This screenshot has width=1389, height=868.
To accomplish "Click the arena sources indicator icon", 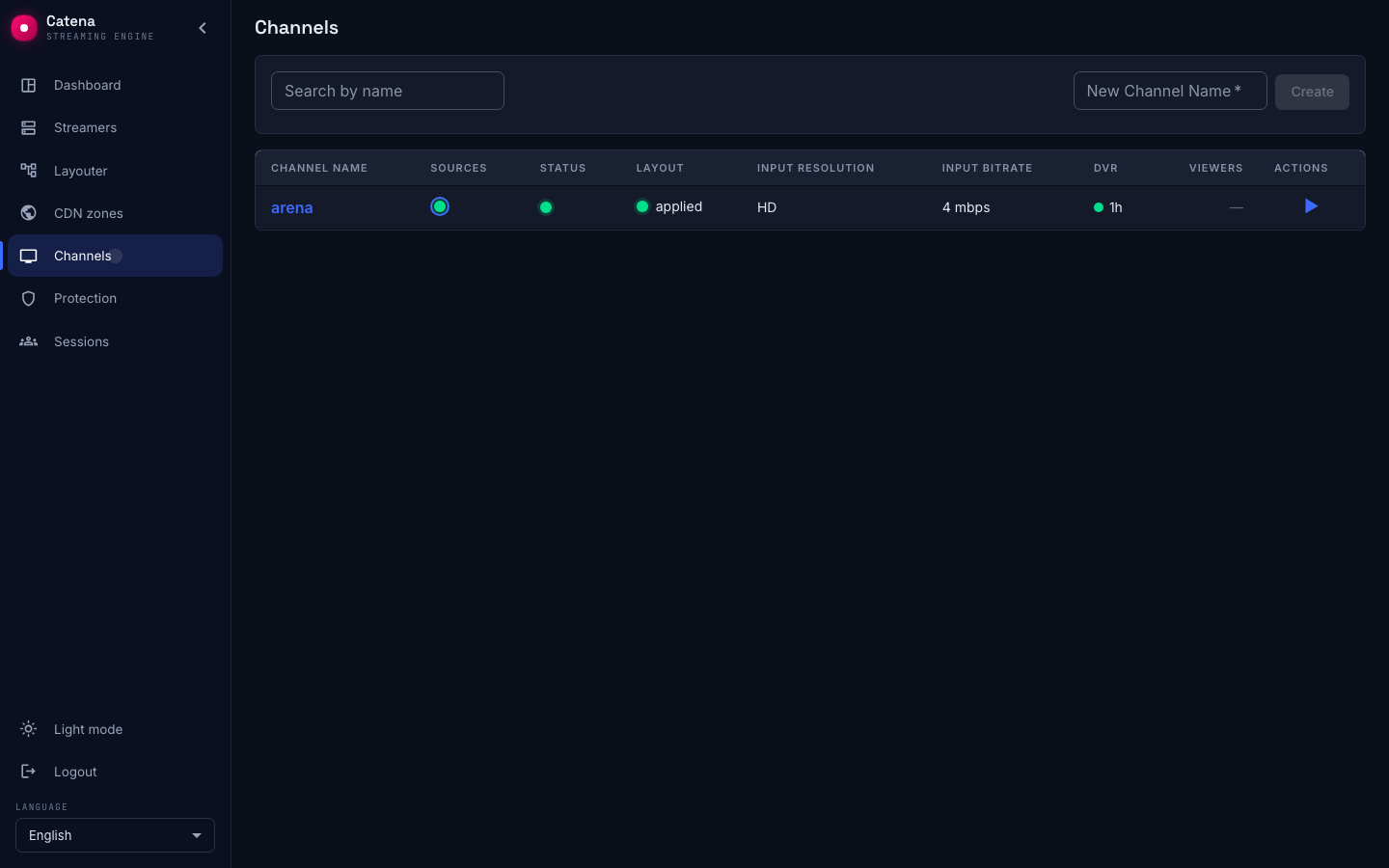I will click(x=440, y=206).
